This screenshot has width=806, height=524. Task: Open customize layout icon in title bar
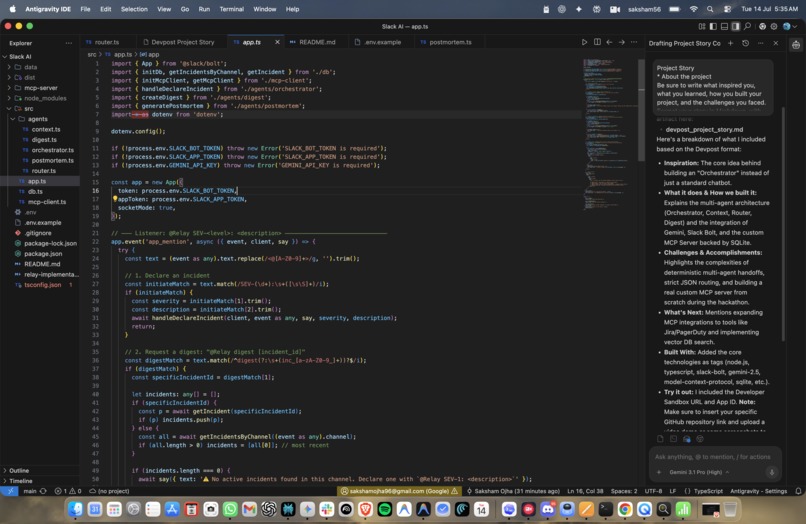click(x=702, y=26)
